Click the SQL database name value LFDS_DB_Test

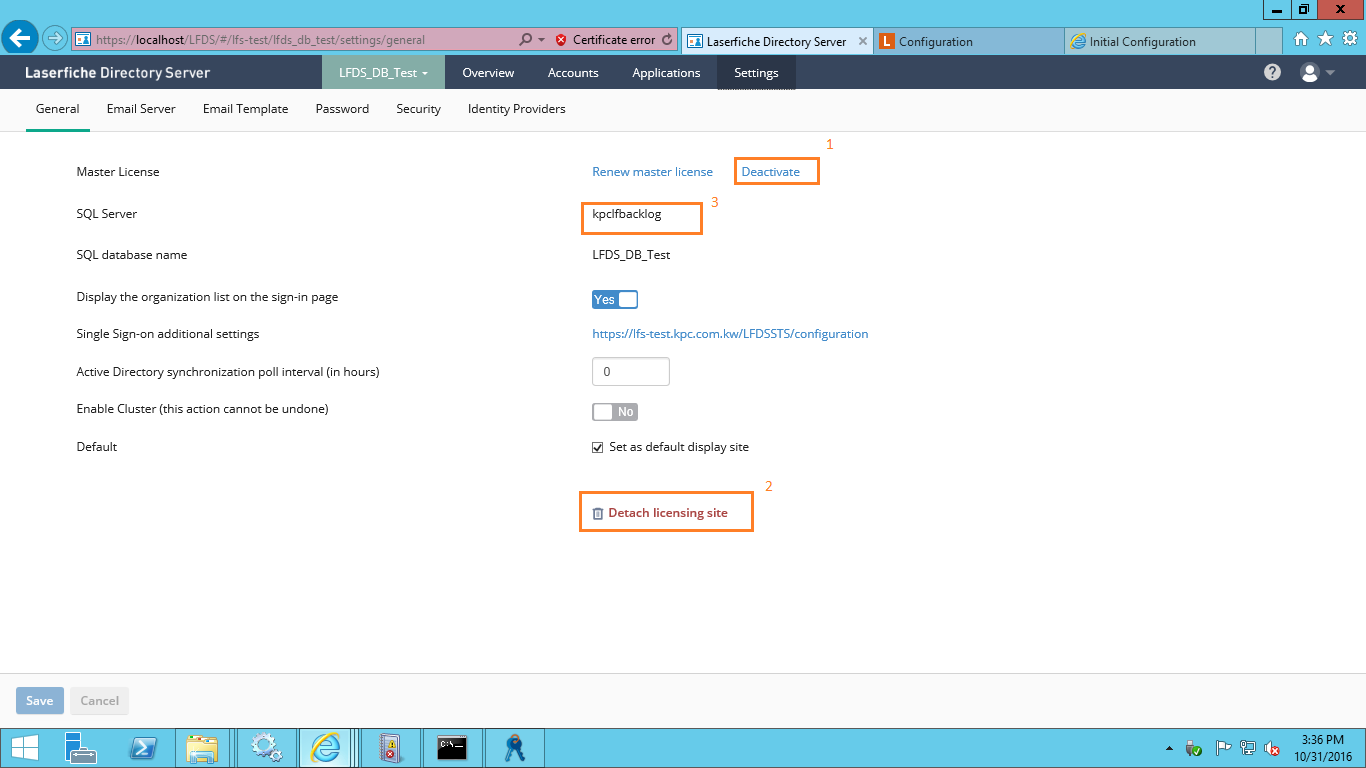click(631, 255)
